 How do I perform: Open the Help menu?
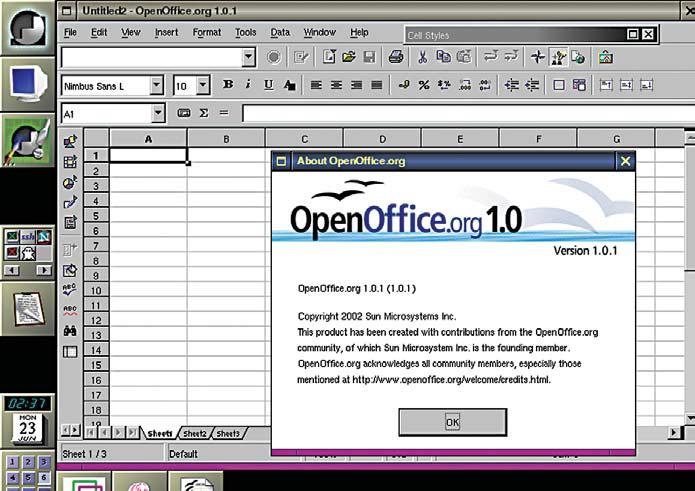(359, 32)
